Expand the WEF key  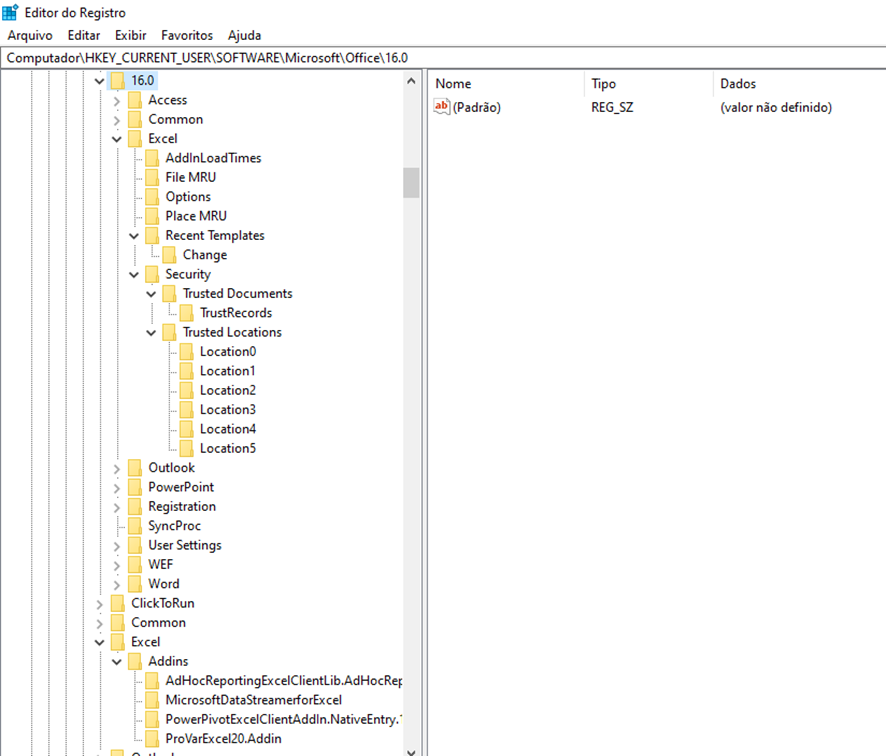pyautogui.click(x=116, y=566)
